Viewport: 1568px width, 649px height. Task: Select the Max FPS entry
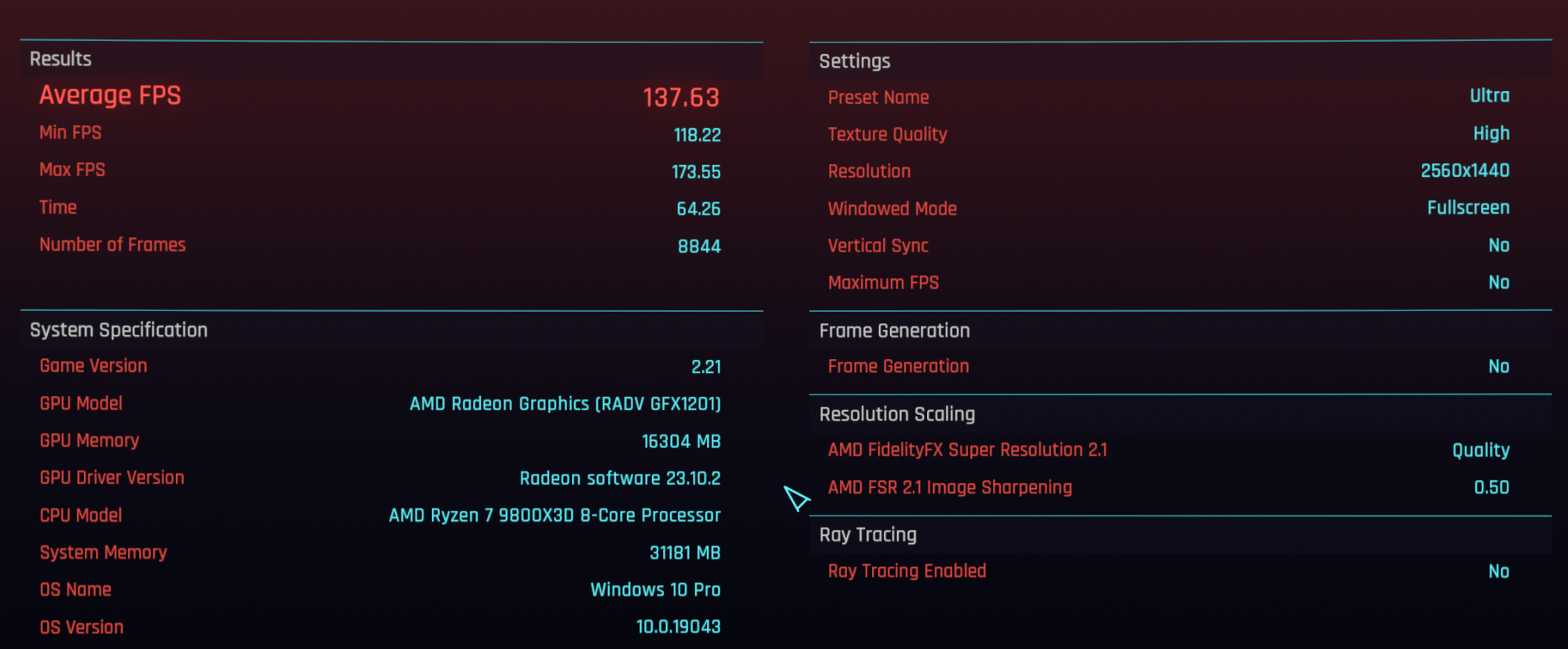391,170
